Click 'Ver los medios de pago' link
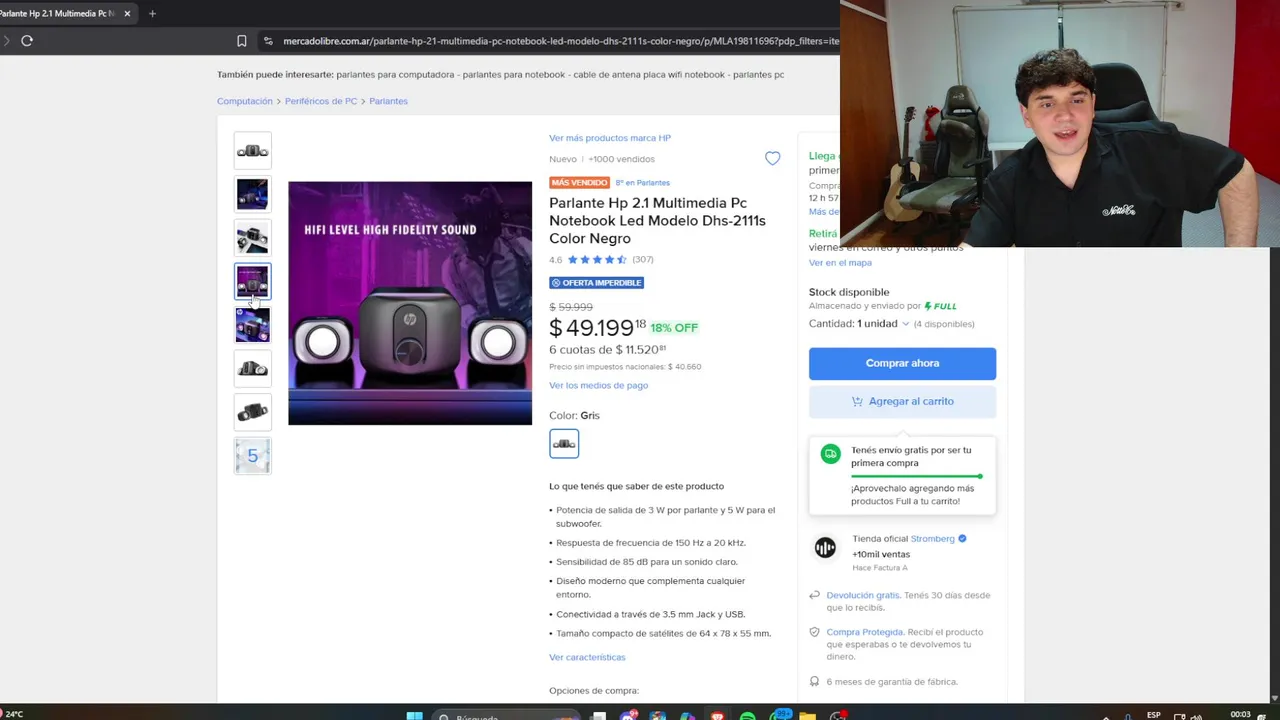 point(598,385)
